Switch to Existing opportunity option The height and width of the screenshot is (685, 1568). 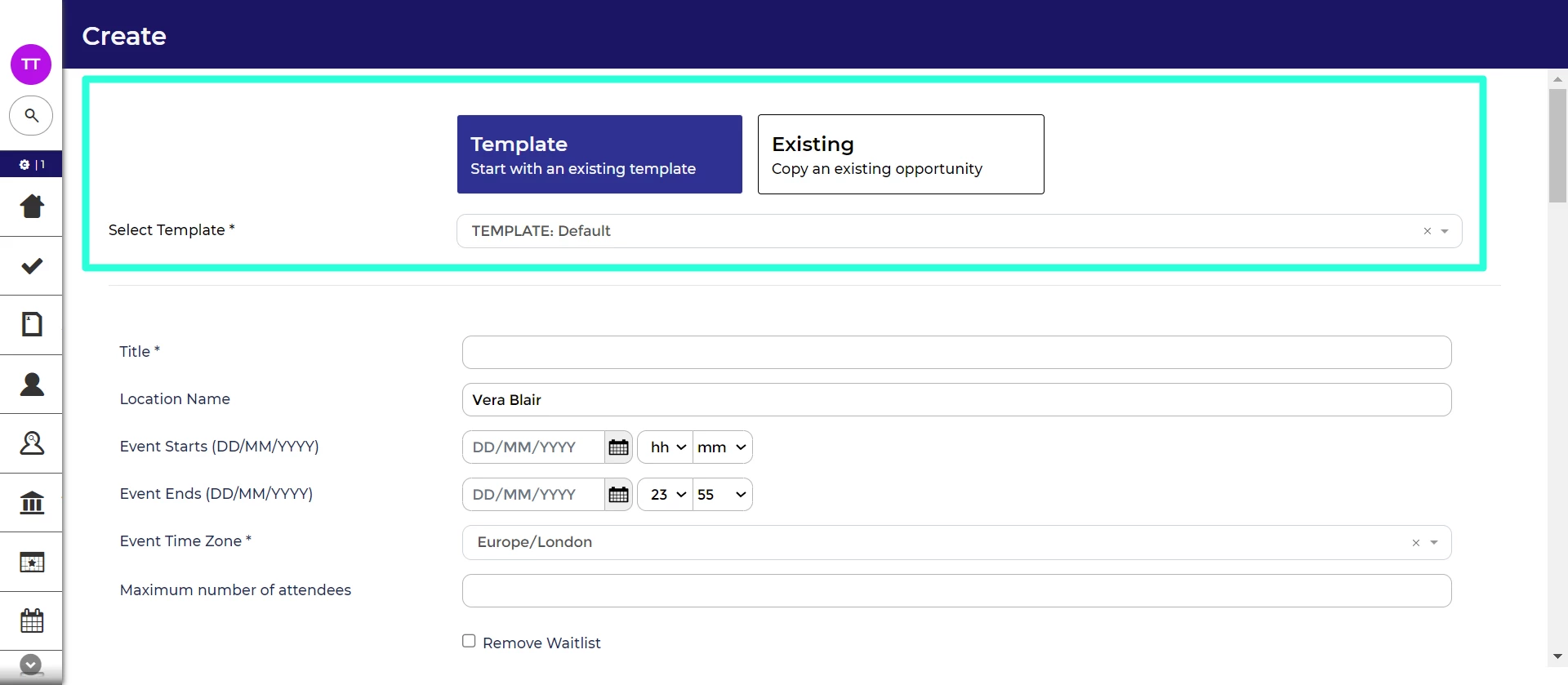point(901,154)
